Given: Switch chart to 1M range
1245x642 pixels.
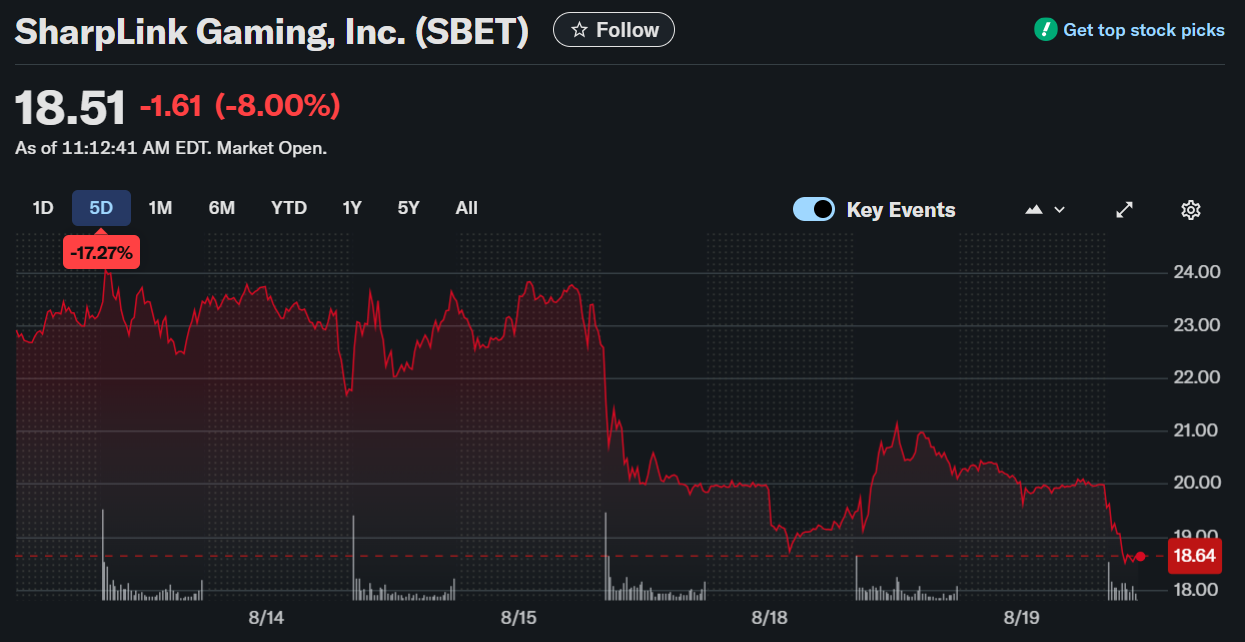Looking at the screenshot, I should (x=160, y=208).
